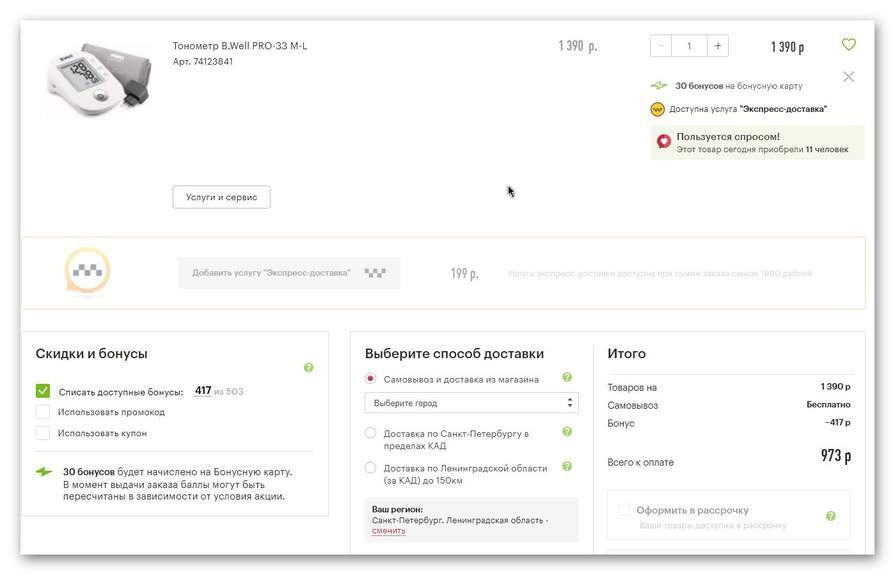Click help icon in Скидки и бонусы panel
895x575 pixels.
click(308, 368)
